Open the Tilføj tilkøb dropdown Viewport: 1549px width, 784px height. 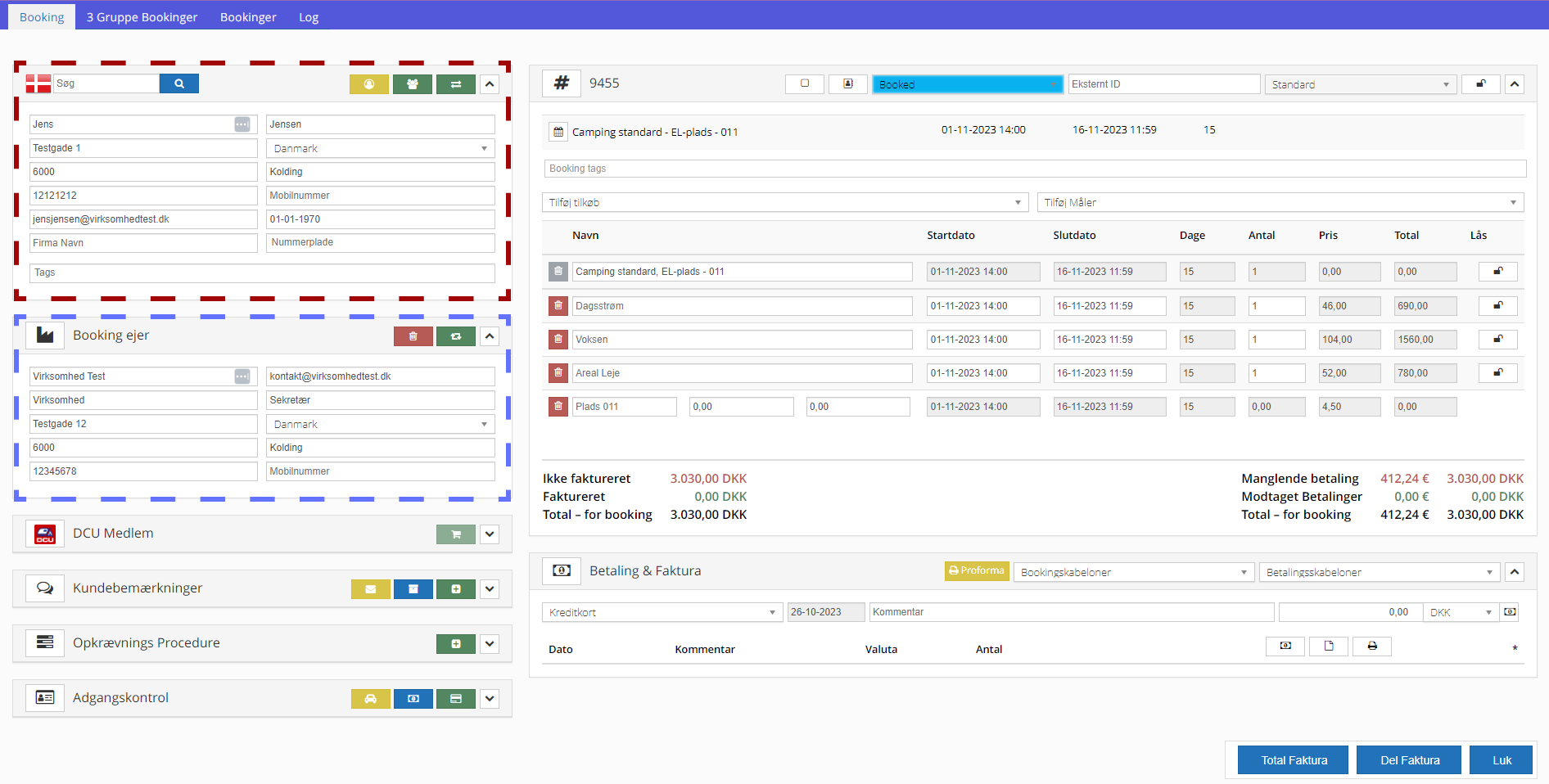tap(784, 203)
